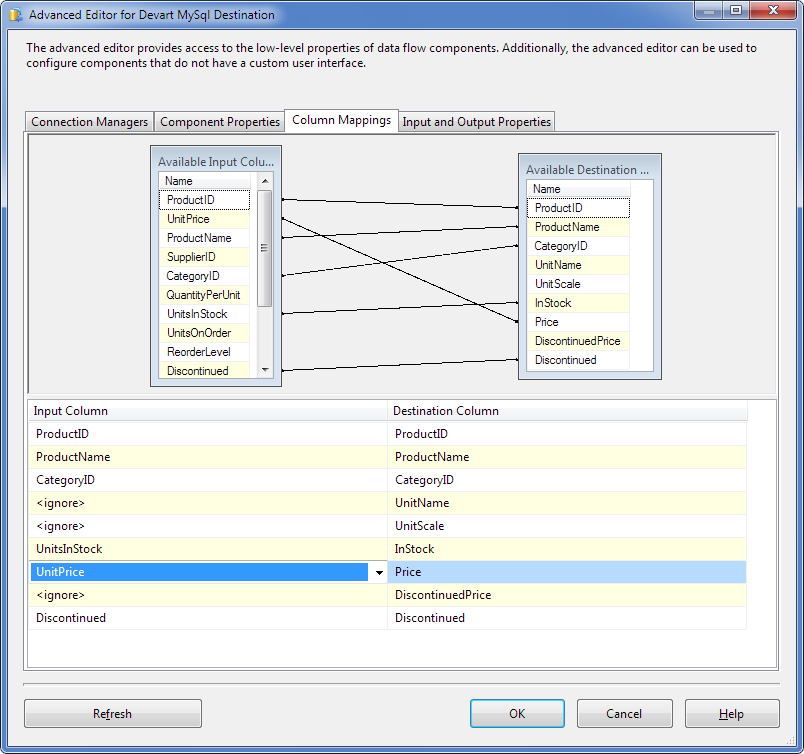Click Discontinued destination cell in mapping grid
Viewport: 804px width, 754px height.
tap(567, 618)
